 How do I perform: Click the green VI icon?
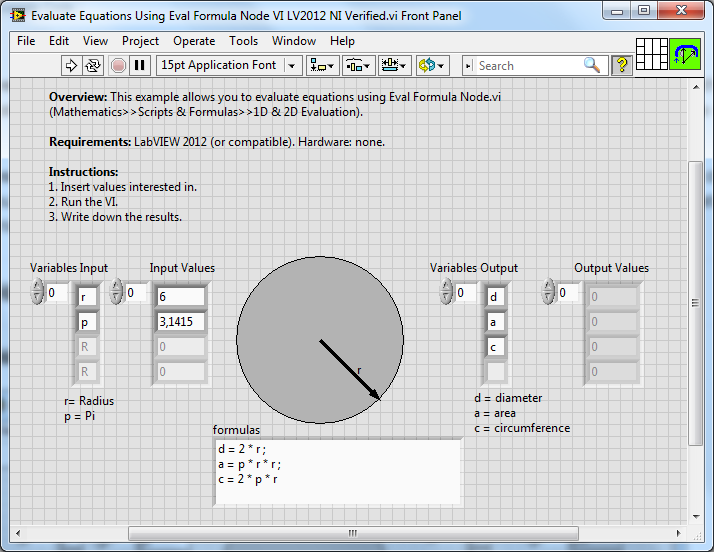coord(685,54)
